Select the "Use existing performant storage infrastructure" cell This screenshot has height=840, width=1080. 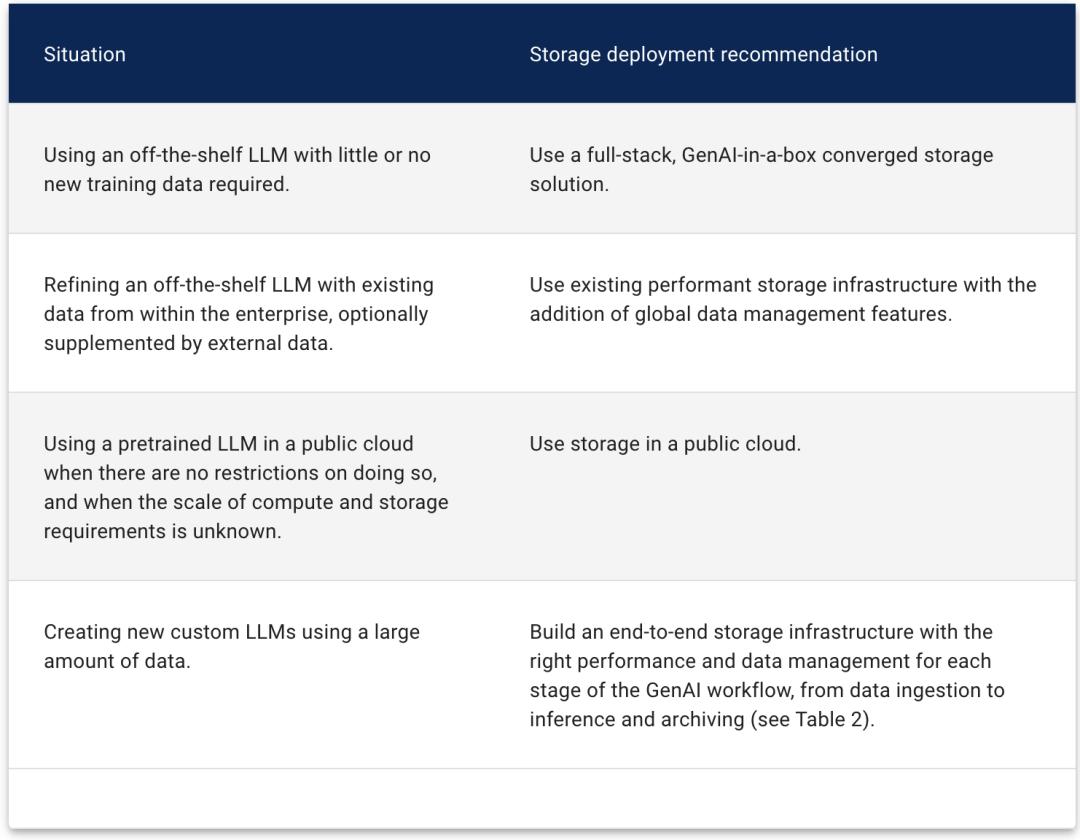pyautogui.click(x=783, y=299)
